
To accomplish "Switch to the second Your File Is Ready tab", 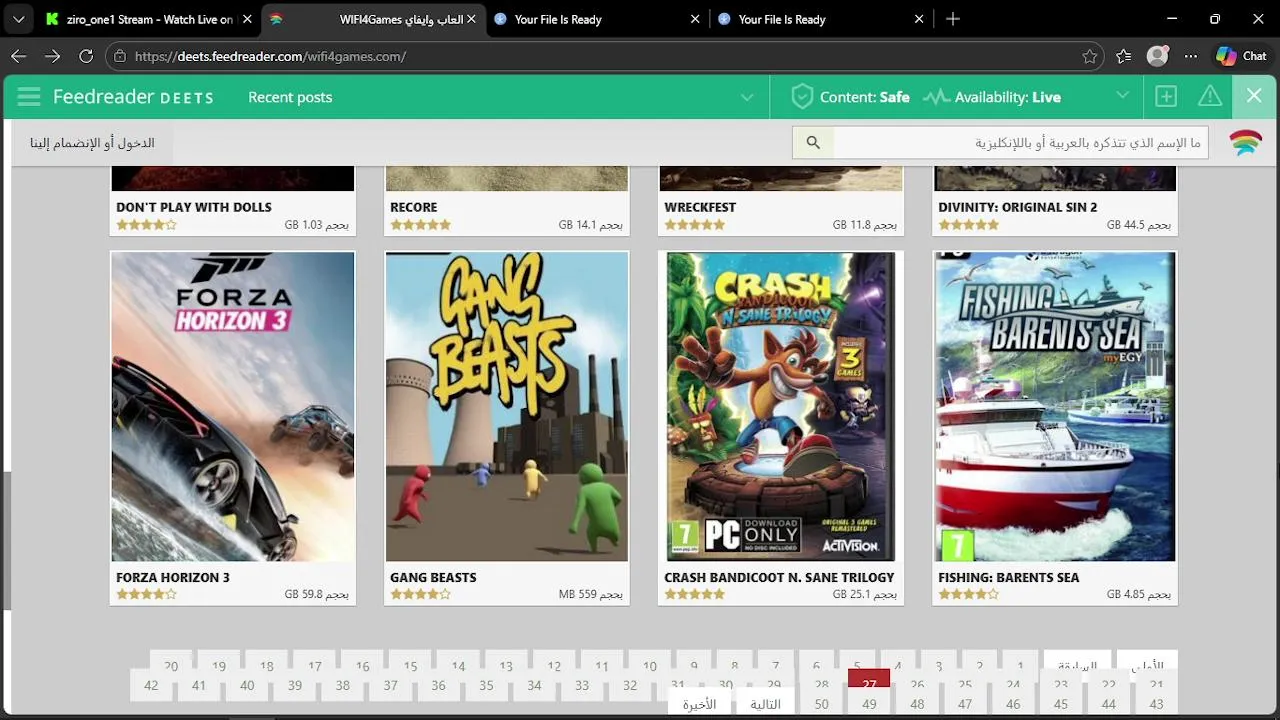I will point(820,19).
